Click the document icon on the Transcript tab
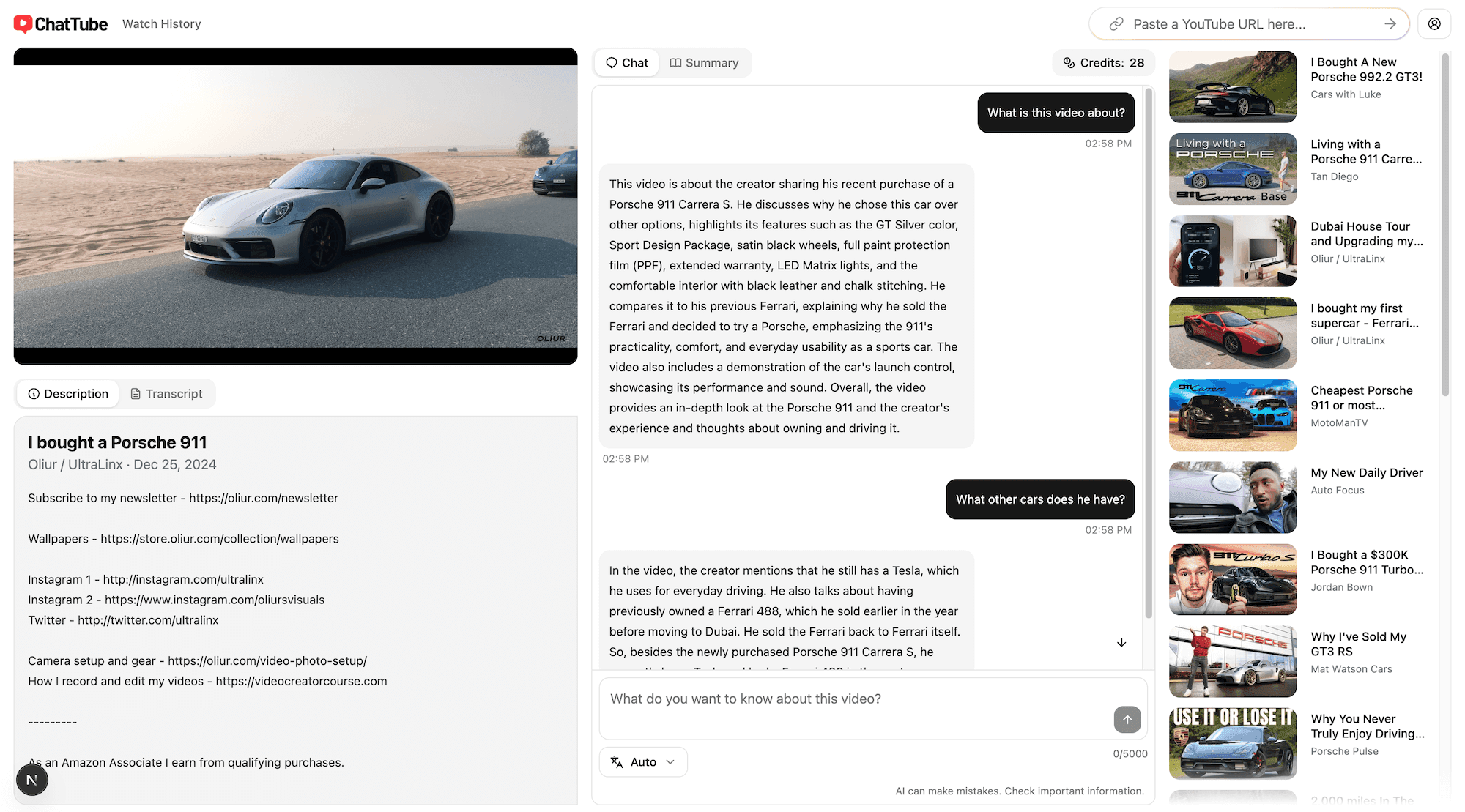Screen dimensions: 1465x812 pos(136,393)
